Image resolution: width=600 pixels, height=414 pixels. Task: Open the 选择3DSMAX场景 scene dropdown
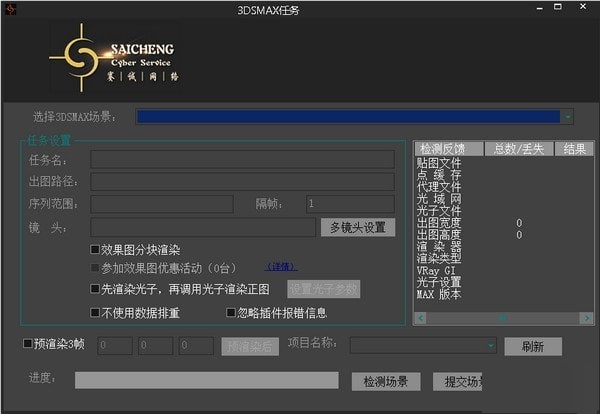tap(567, 117)
